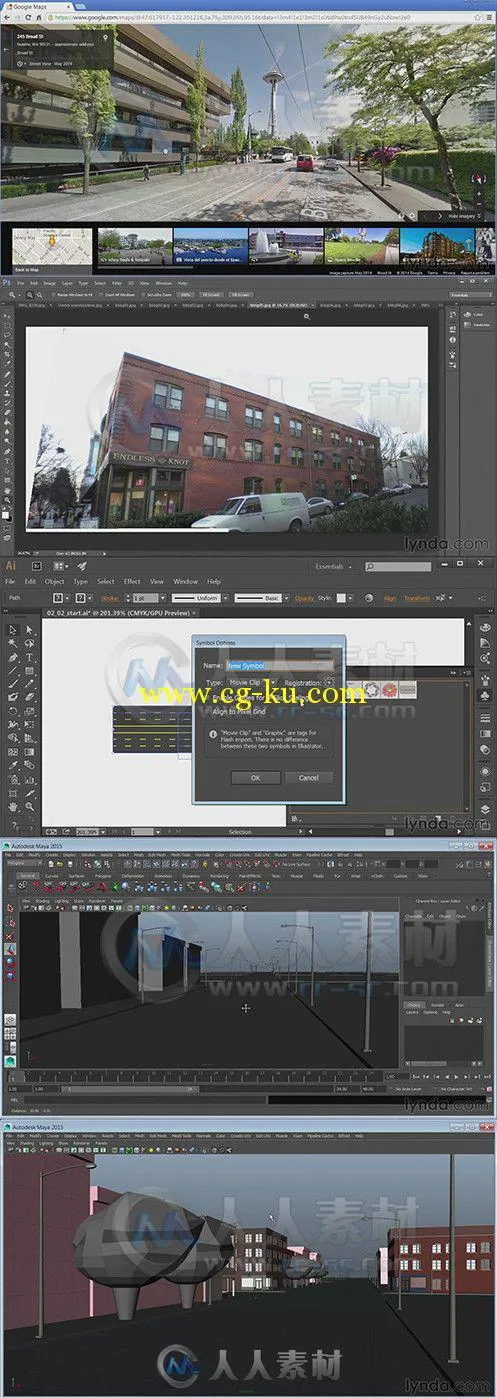Viewport: 497px width, 1398px height.
Task: Click the Ps application logo icon
Action: click(8, 283)
